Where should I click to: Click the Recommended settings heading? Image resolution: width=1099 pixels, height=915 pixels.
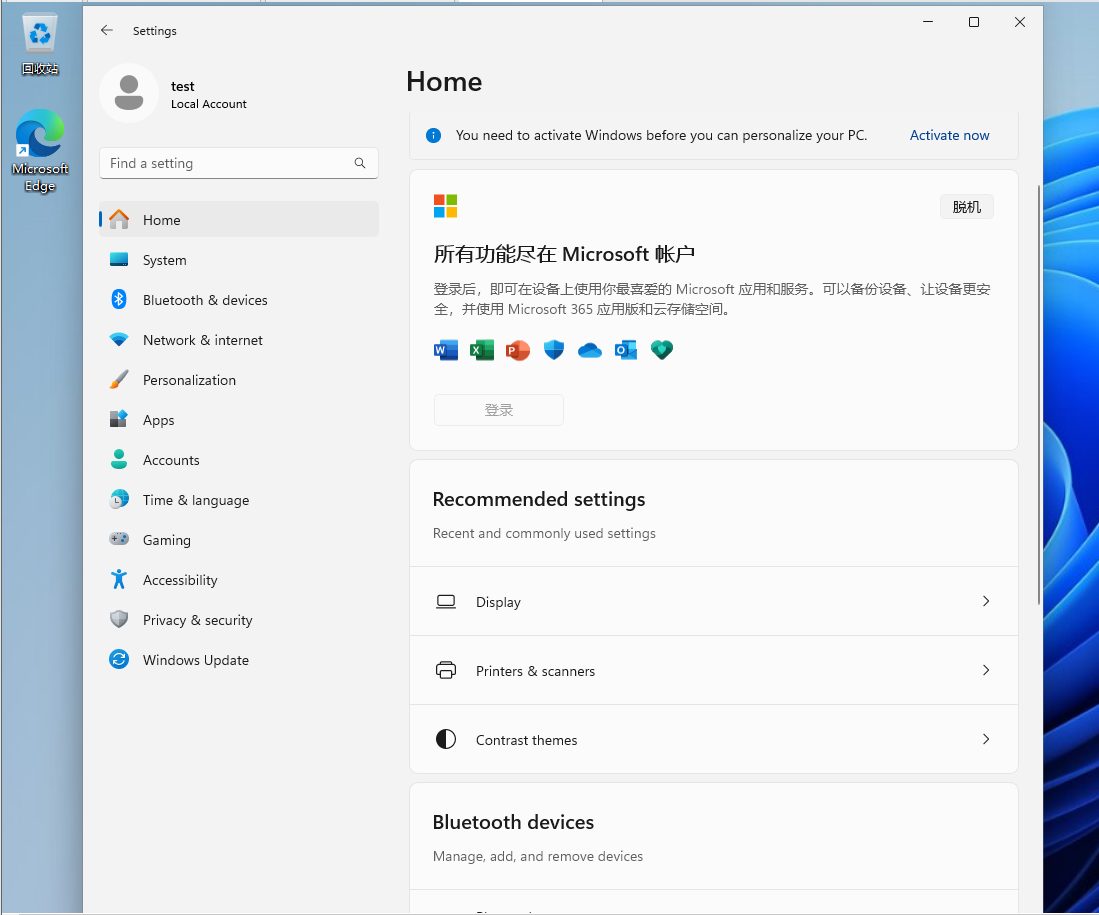click(539, 499)
